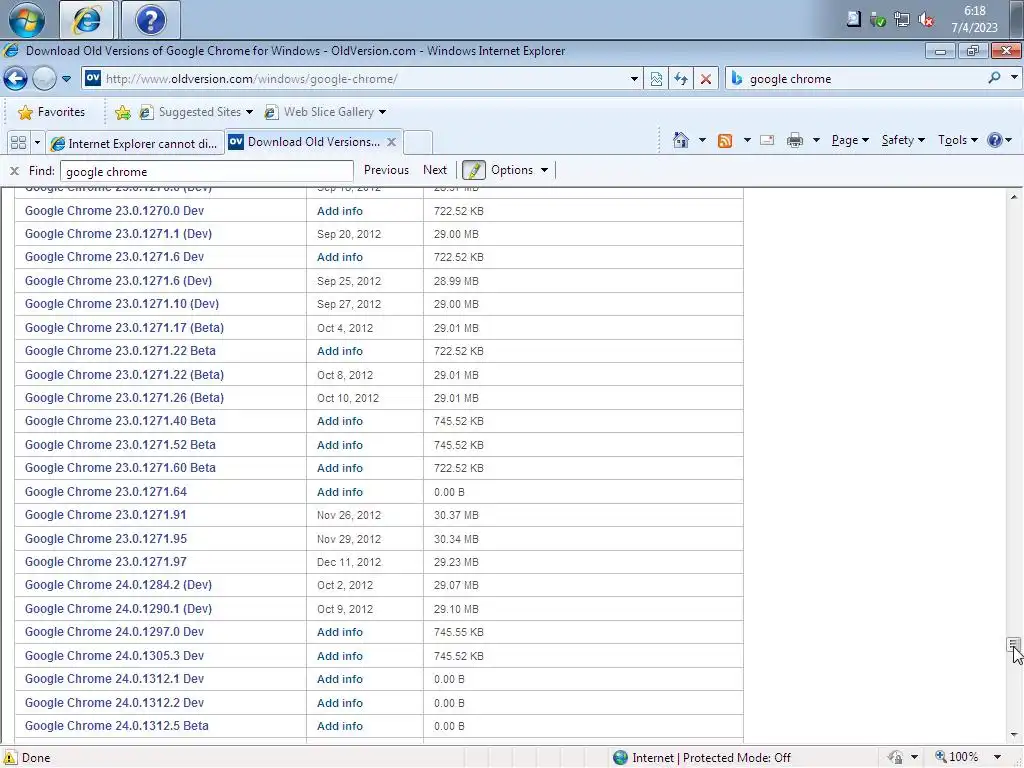Click the Find text field

coord(206,171)
